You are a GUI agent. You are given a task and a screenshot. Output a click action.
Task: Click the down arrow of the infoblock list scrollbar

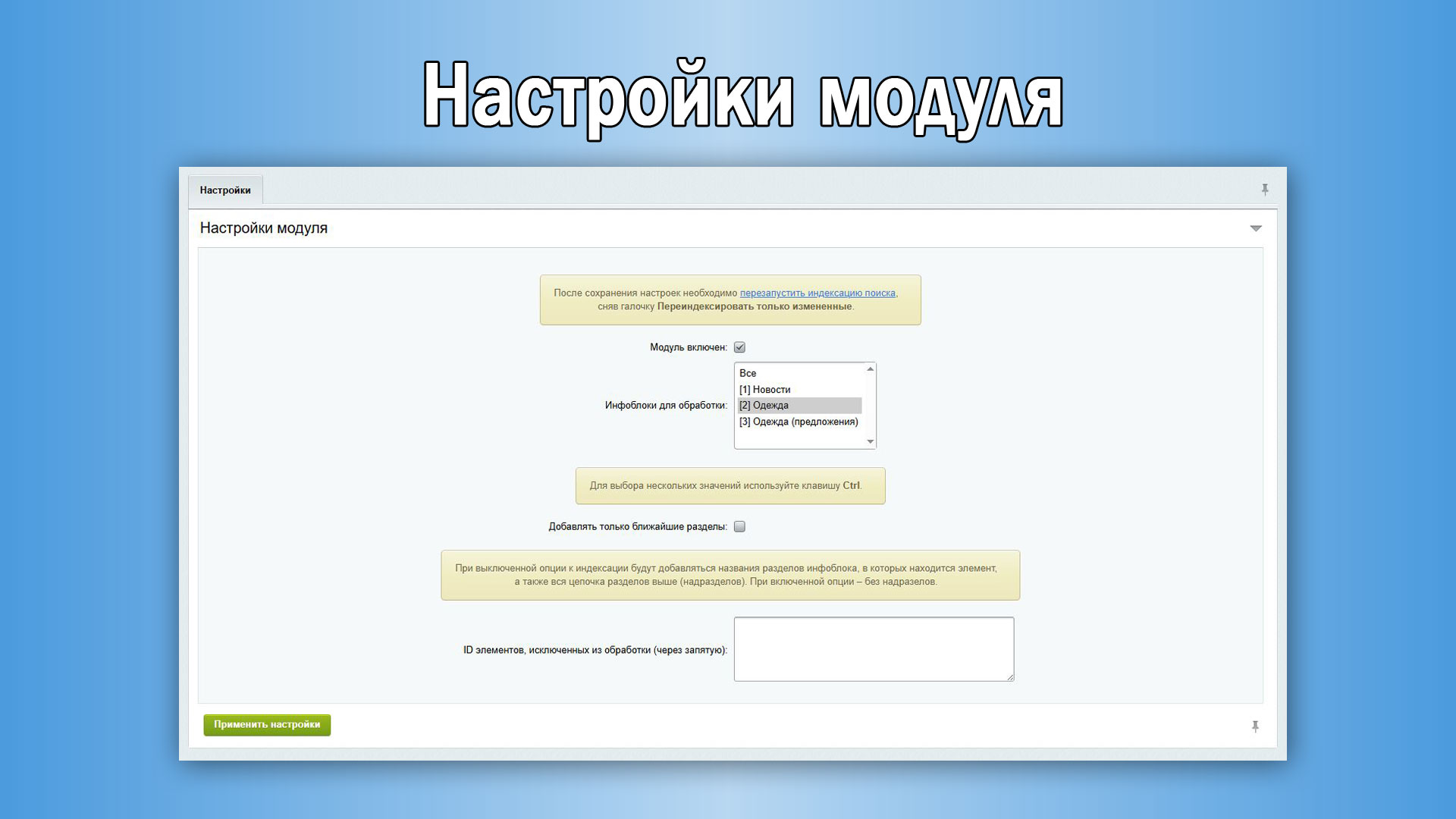[870, 441]
